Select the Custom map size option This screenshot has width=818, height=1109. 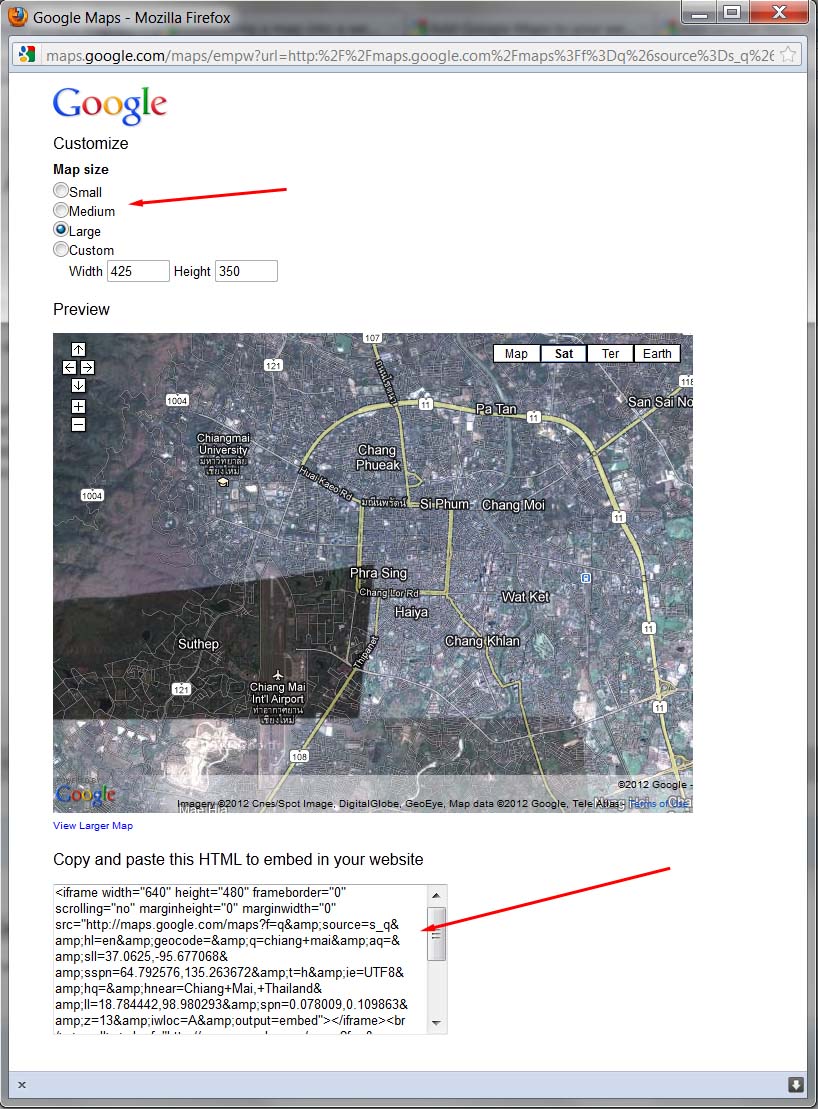pos(61,249)
